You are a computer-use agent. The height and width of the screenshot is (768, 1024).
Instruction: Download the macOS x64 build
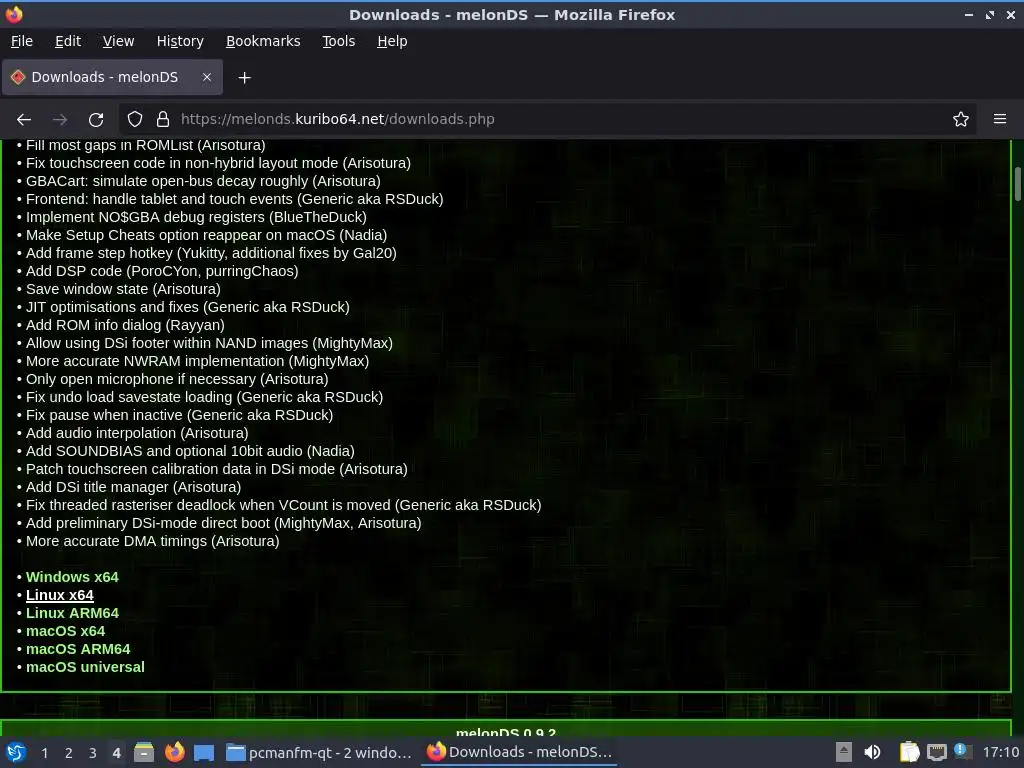65,632
